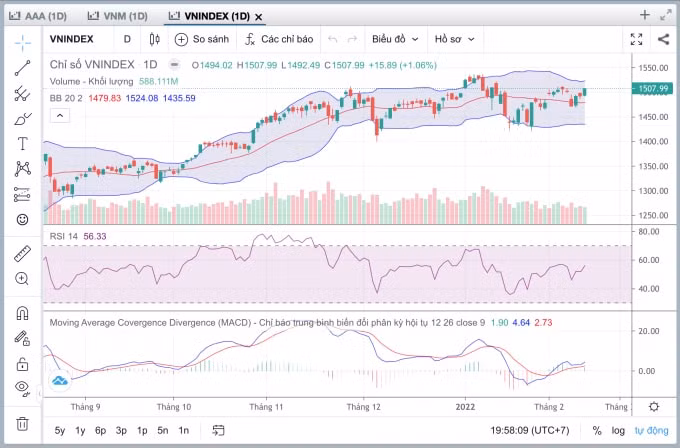
Task: Select the crosshair cursor tool
Action: [23, 42]
